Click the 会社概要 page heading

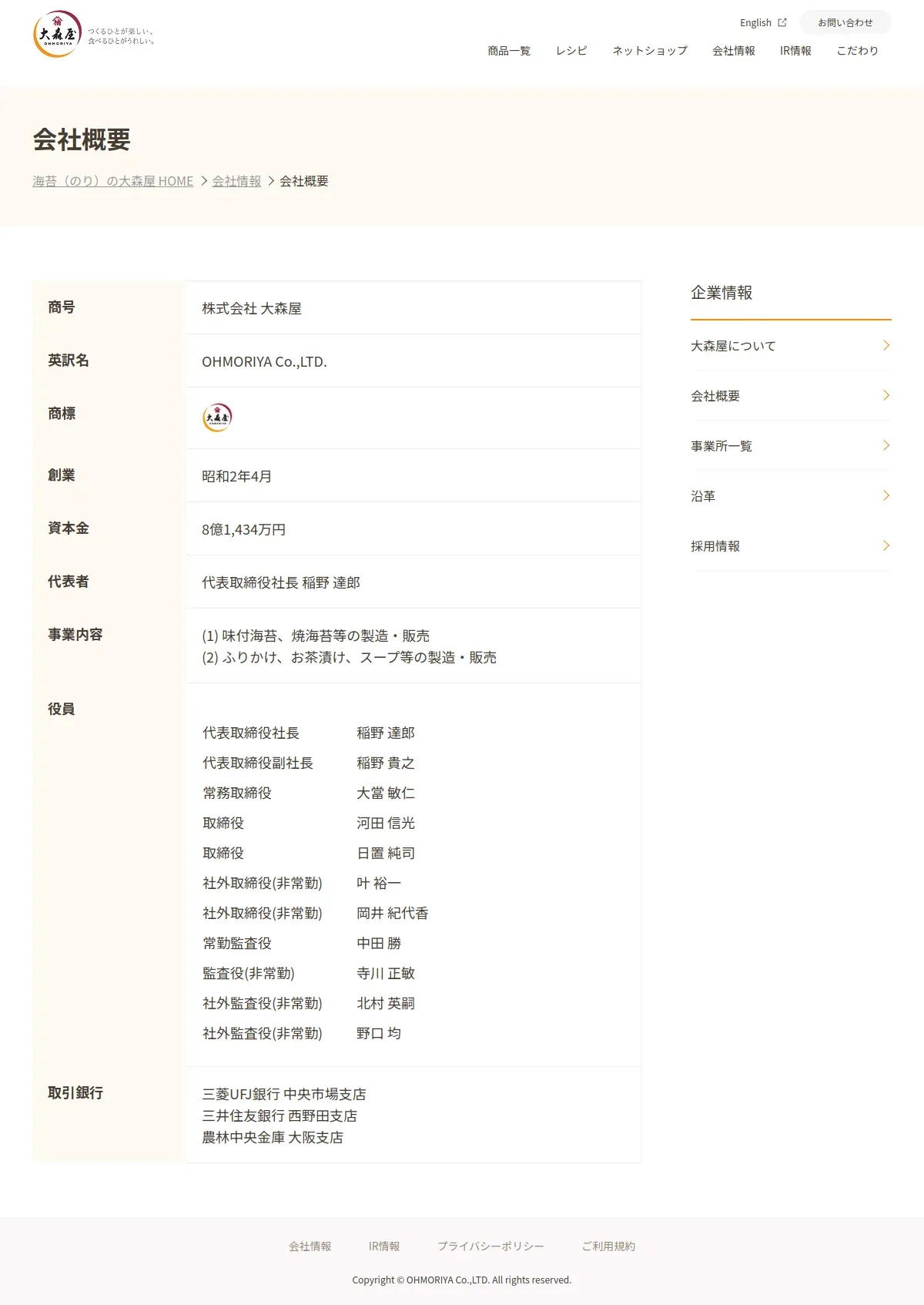[82, 140]
